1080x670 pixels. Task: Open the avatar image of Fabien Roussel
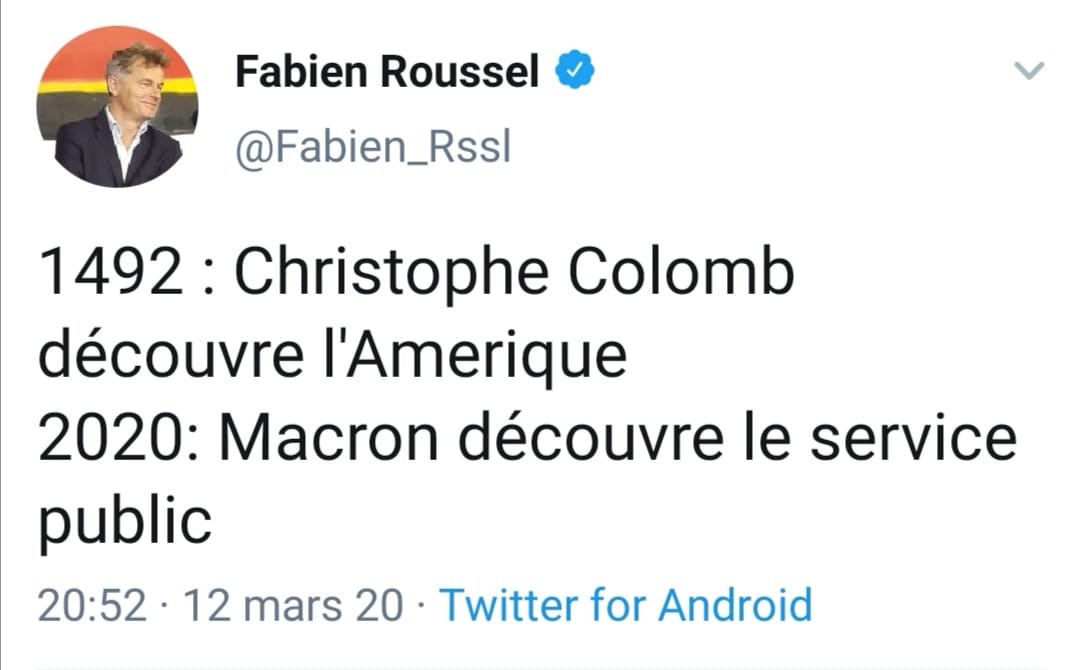[119, 105]
